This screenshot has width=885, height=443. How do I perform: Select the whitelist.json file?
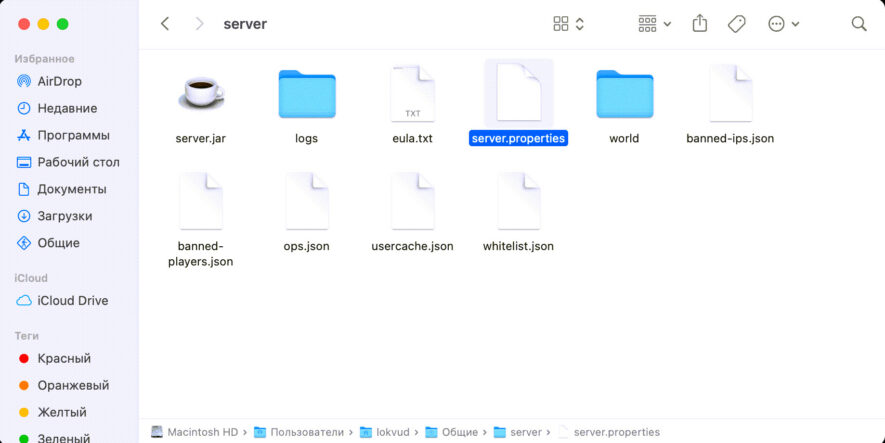coord(518,201)
